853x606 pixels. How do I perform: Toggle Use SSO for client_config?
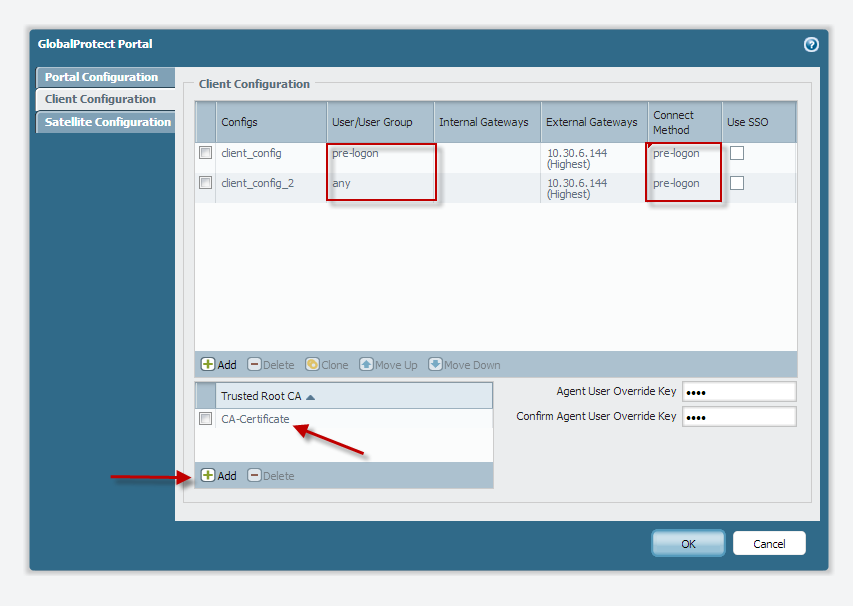[737, 153]
